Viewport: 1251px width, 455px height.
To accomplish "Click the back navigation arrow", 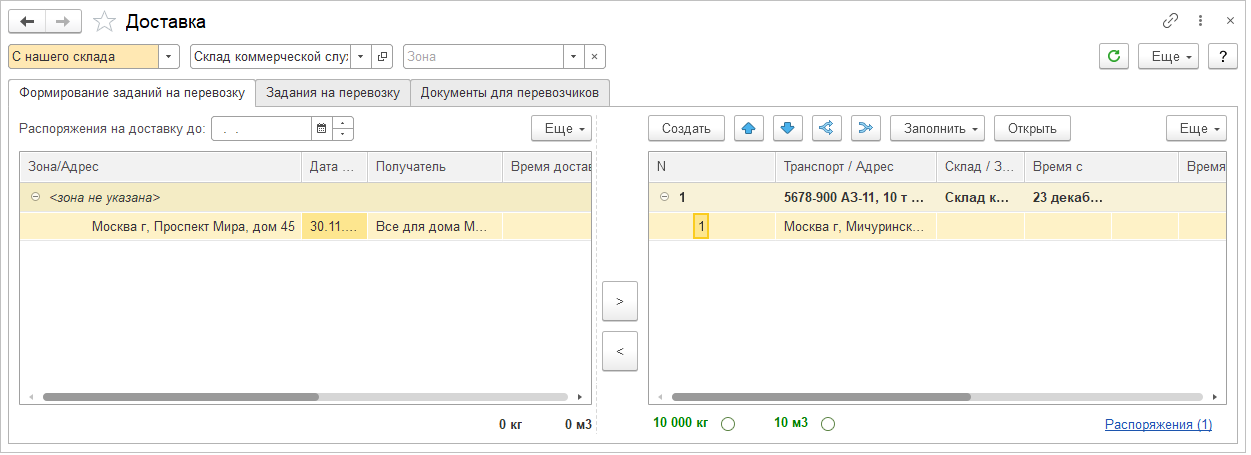I will tap(27, 21).
